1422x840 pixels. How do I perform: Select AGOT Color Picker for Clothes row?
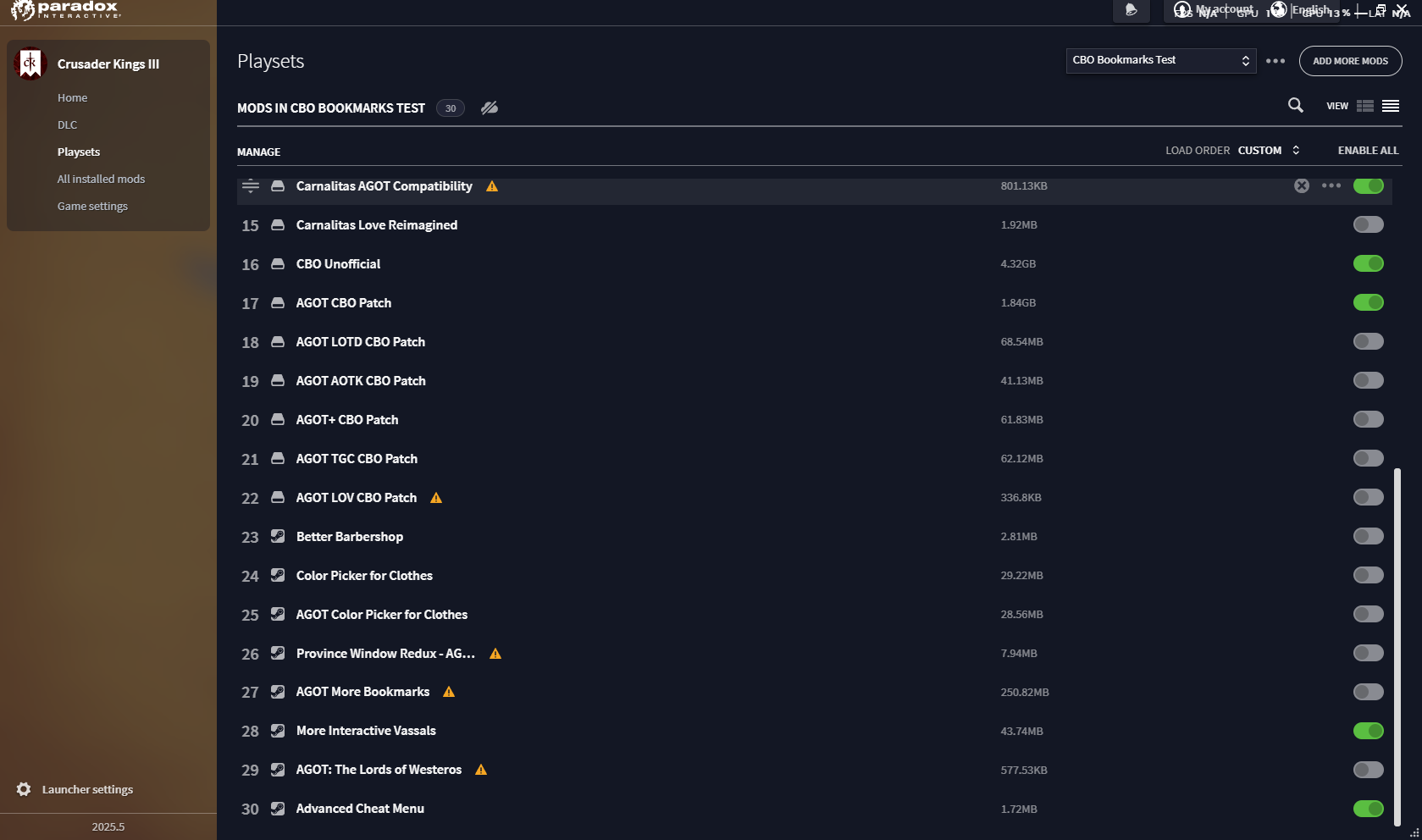(814, 615)
